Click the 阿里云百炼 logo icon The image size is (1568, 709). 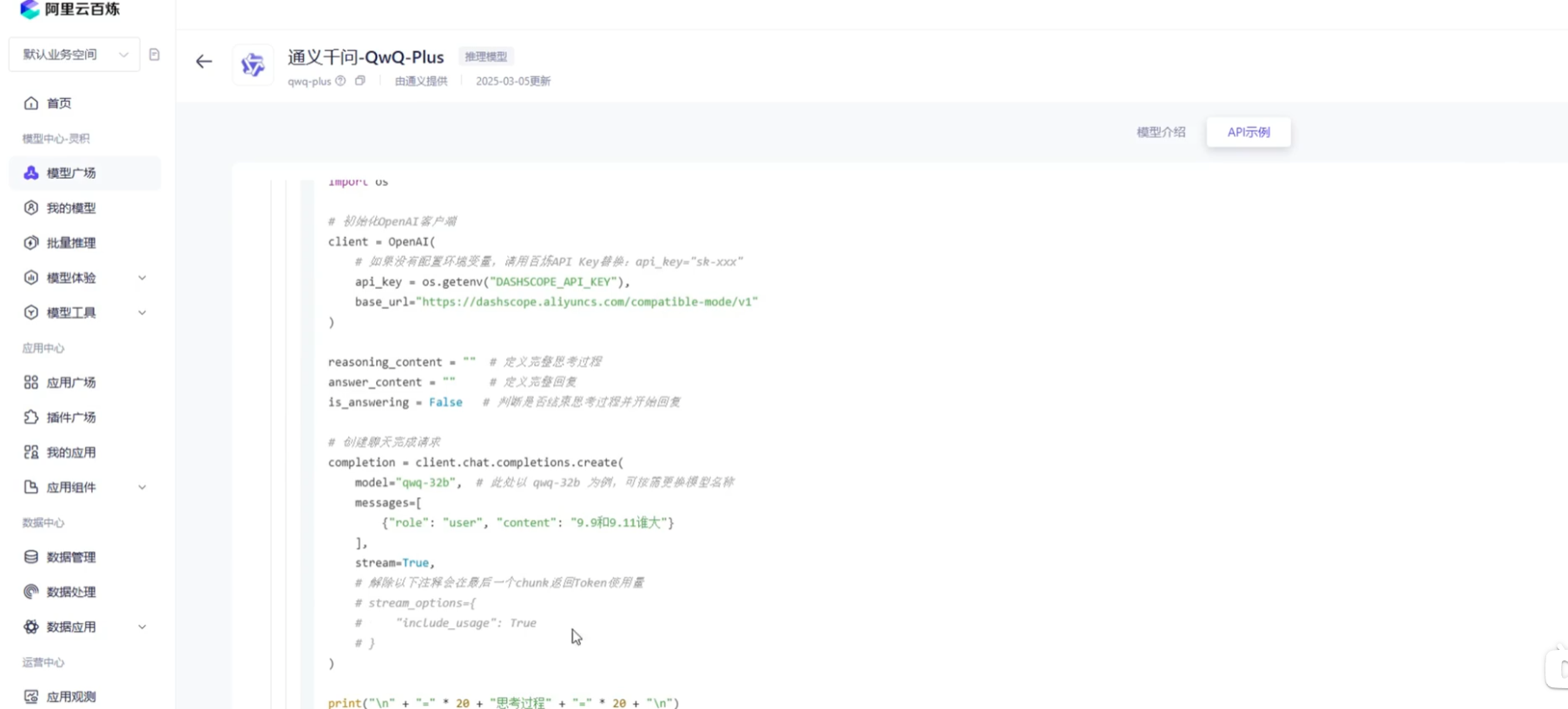[30, 9]
